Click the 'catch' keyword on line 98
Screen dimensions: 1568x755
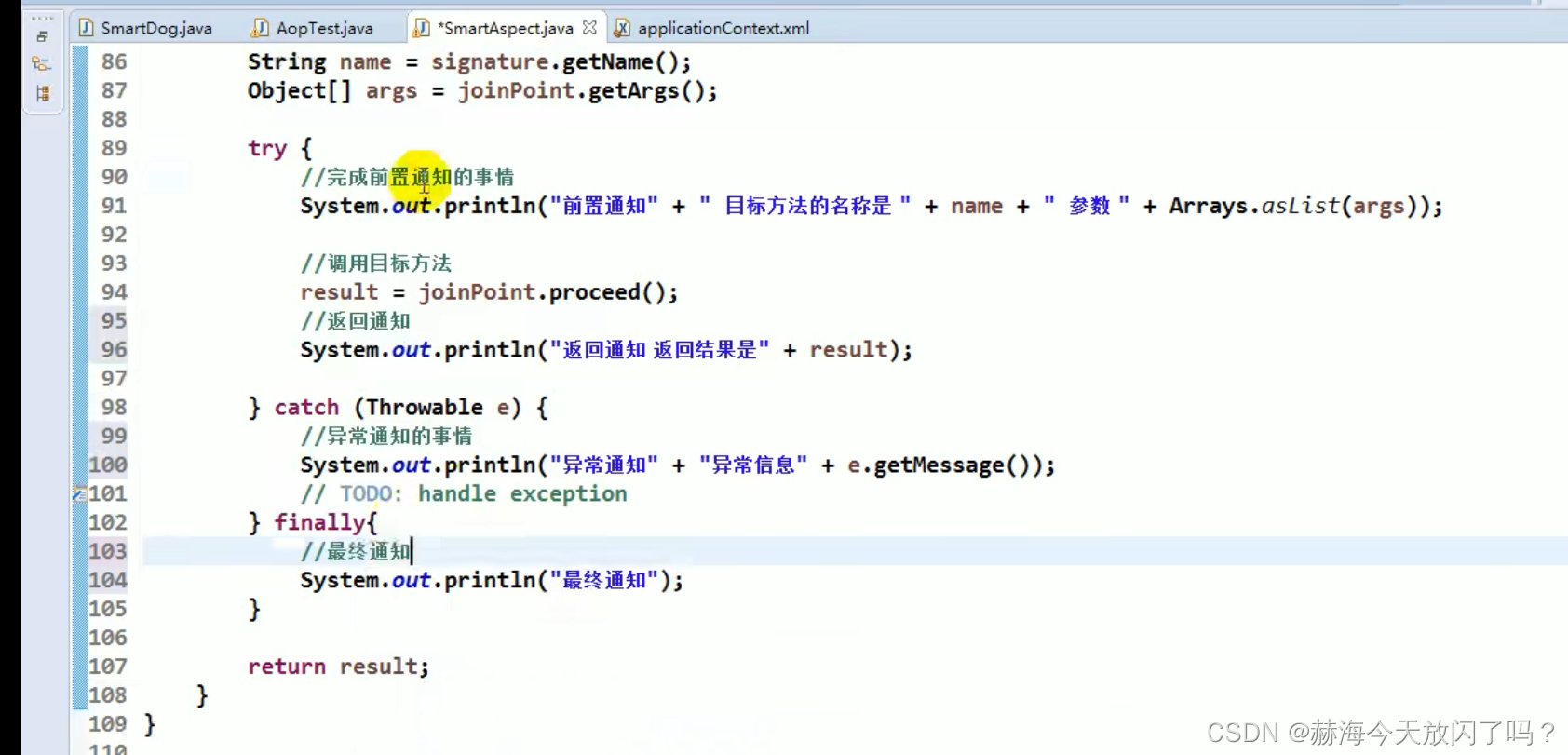(x=306, y=408)
